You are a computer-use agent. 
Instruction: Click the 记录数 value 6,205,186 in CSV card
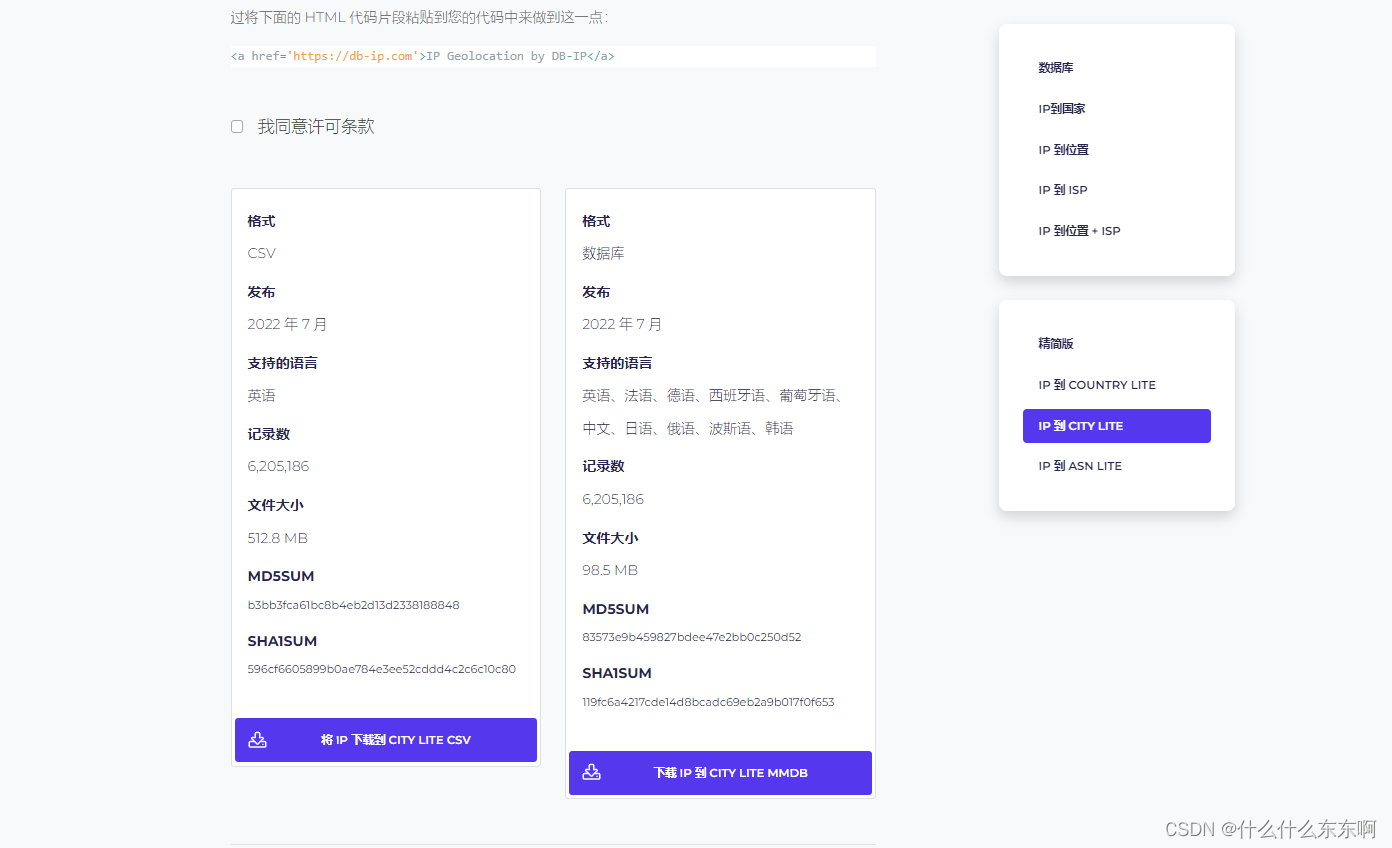coord(278,466)
